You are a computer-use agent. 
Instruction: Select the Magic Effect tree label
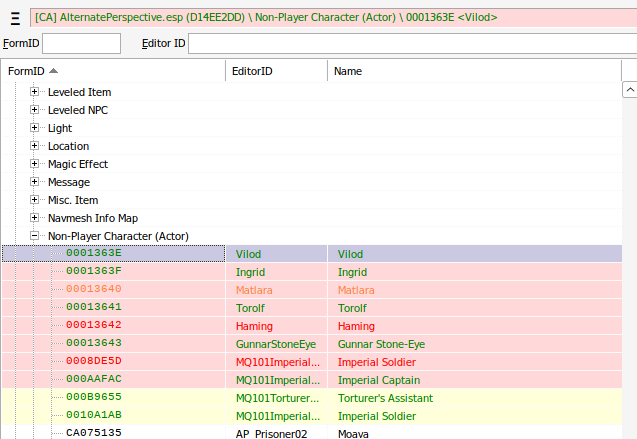[78, 164]
